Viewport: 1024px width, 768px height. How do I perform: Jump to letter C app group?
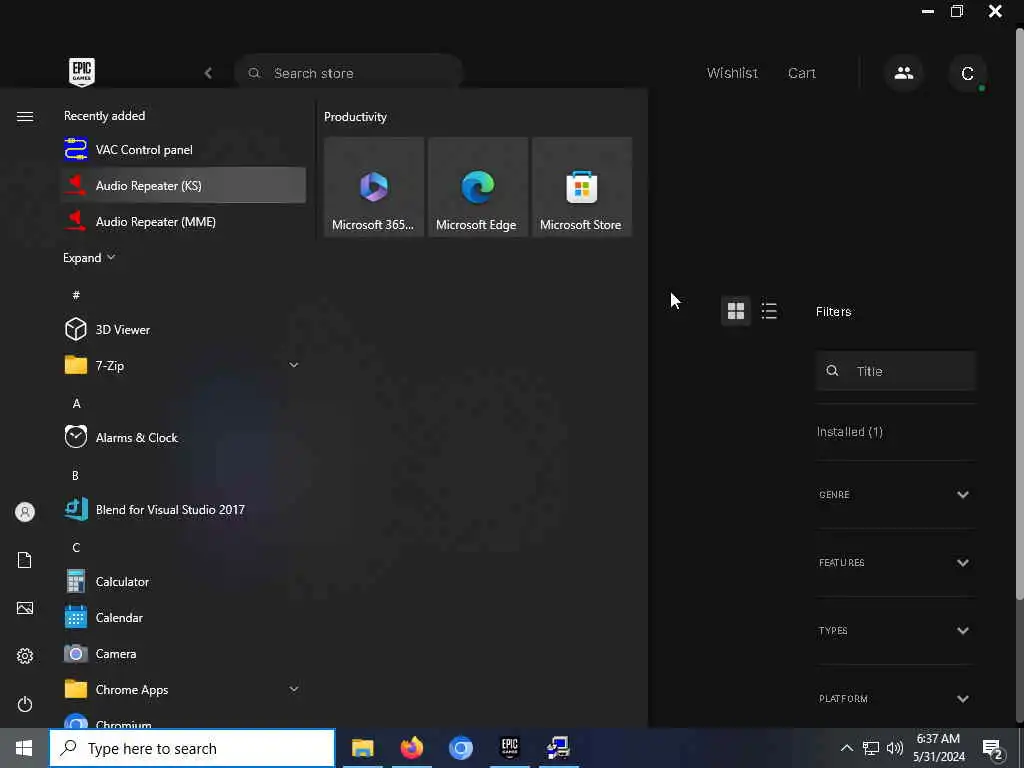click(76, 547)
